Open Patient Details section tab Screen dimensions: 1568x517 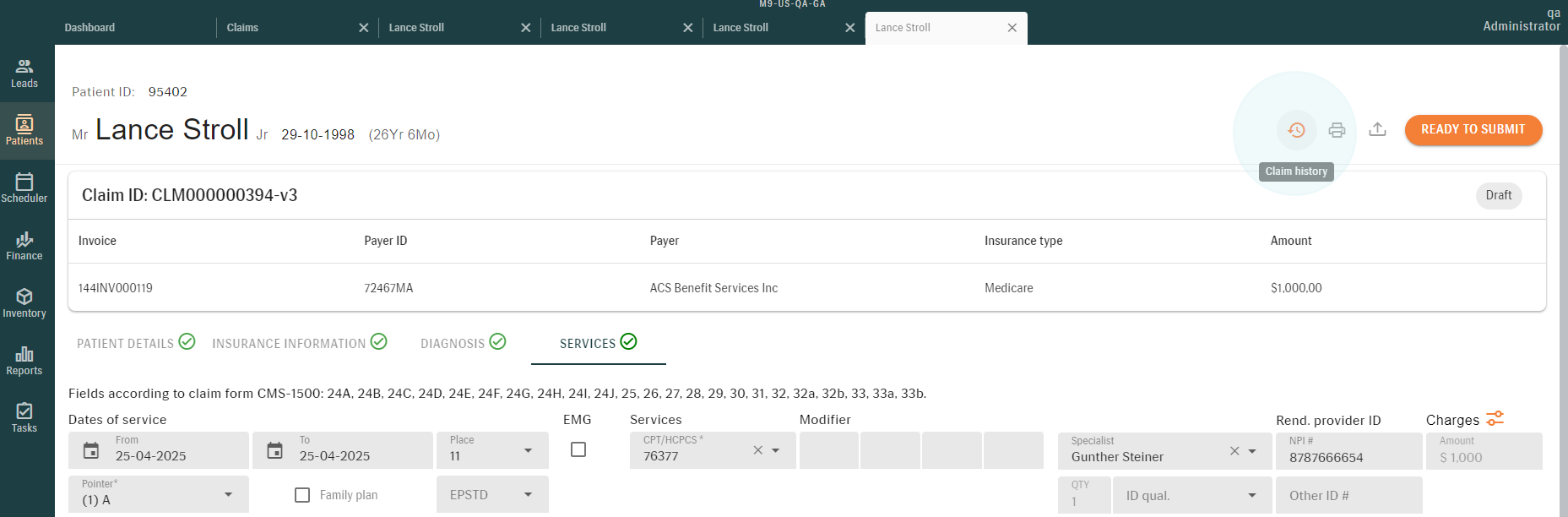tap(136, 342)
